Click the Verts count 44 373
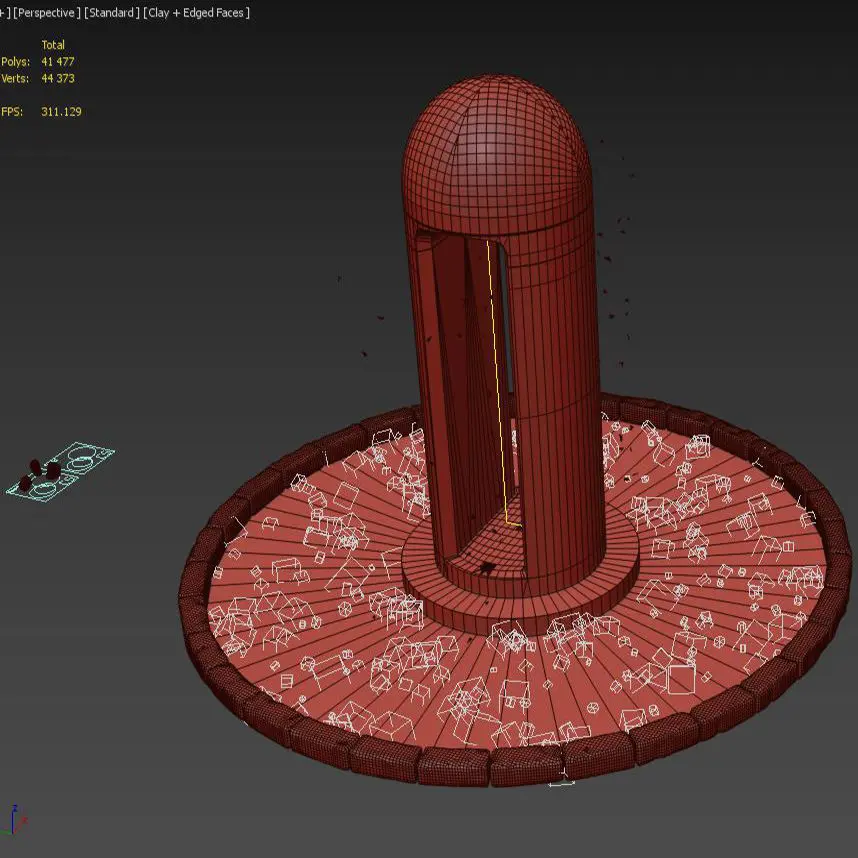 [x=57, y=78]
